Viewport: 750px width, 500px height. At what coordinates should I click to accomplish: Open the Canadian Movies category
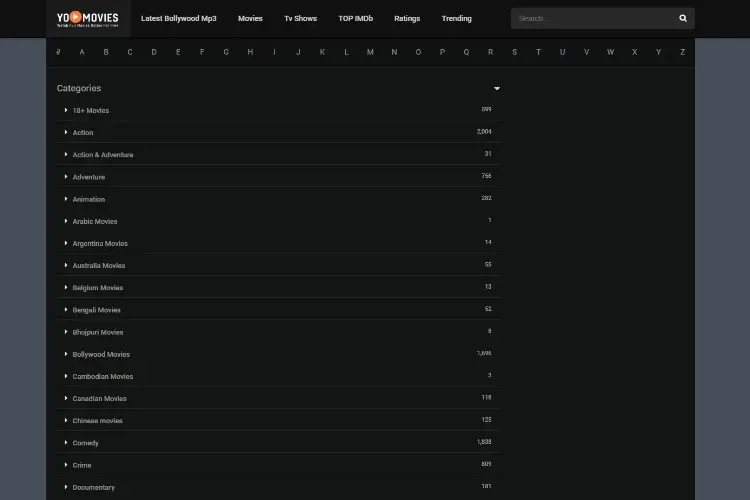click(x=99, y=399)
